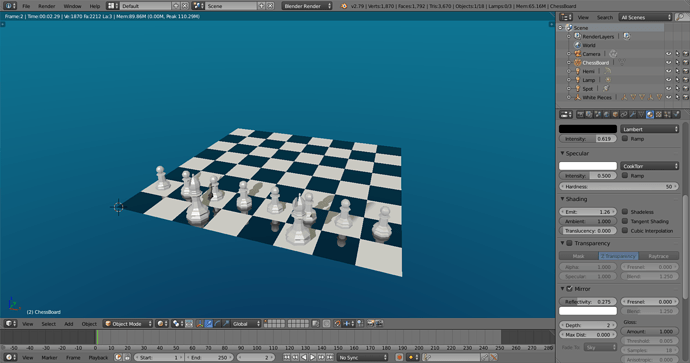Open the CookTorr specular shader dropdown

pyautogui.click(x=650, y=166)
